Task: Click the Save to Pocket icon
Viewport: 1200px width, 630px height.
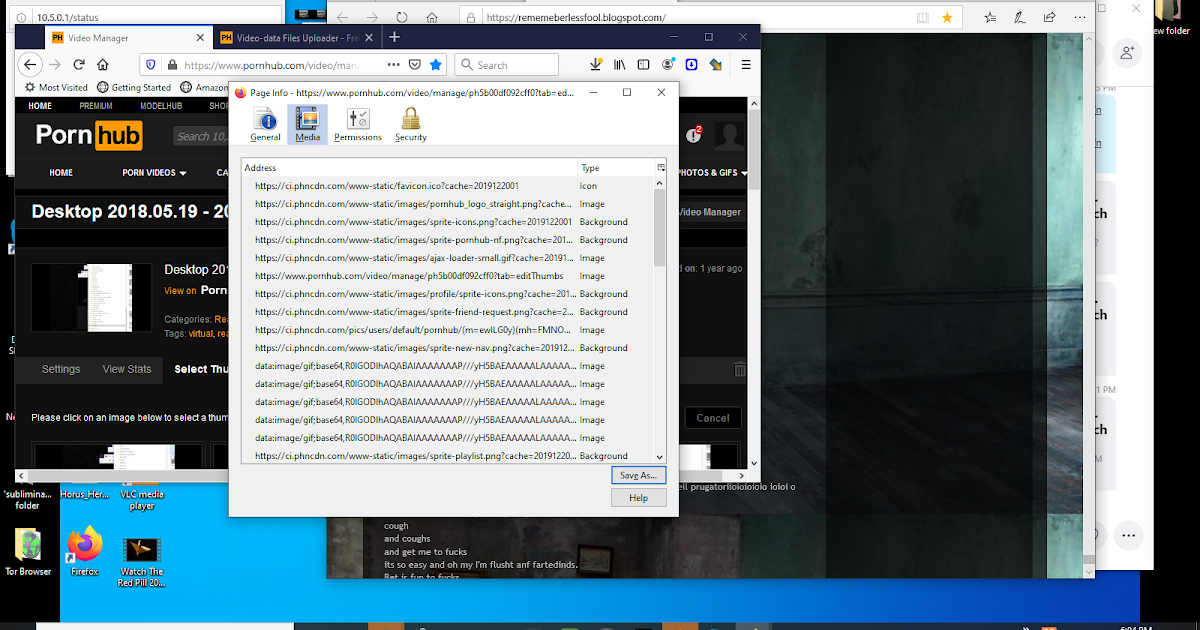Action: pyautogui.click(x=415, y=64)
